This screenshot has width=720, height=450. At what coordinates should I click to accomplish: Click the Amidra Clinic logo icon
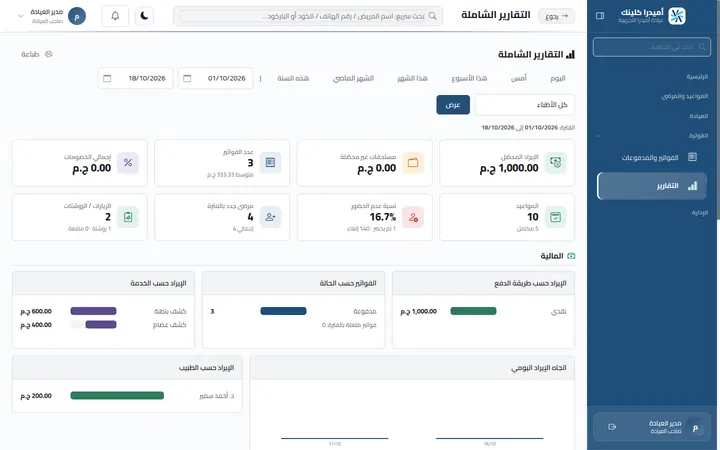(677, 16)
